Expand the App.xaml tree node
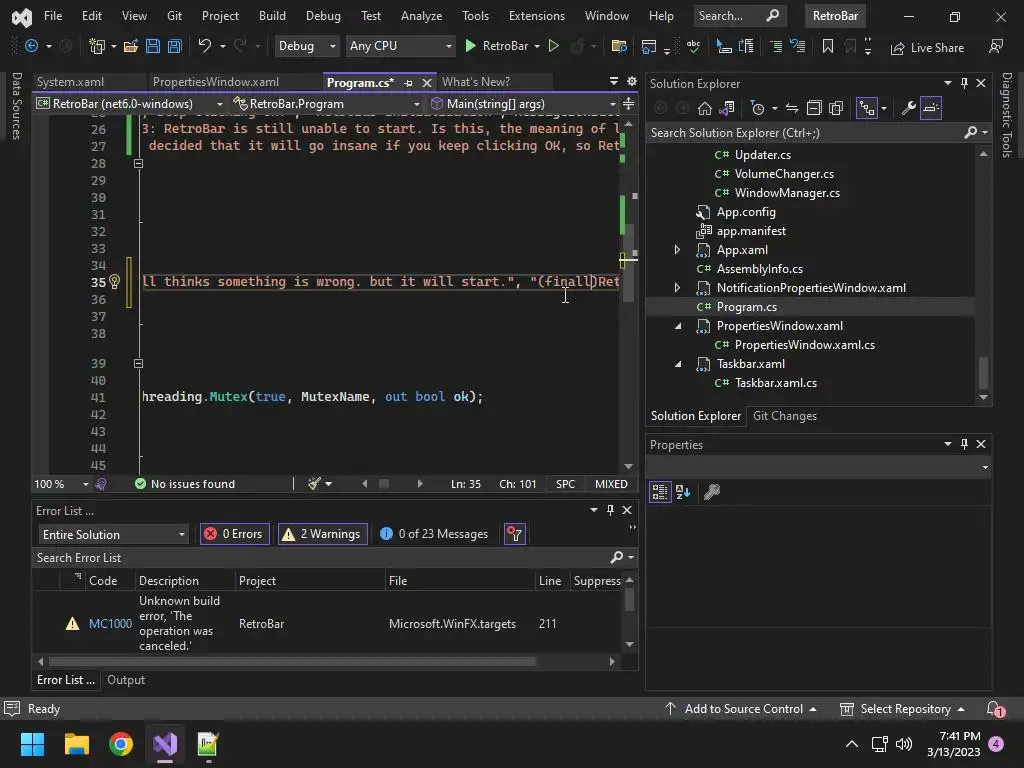This screenshot has width=1024, height=768. coord(677,249)
